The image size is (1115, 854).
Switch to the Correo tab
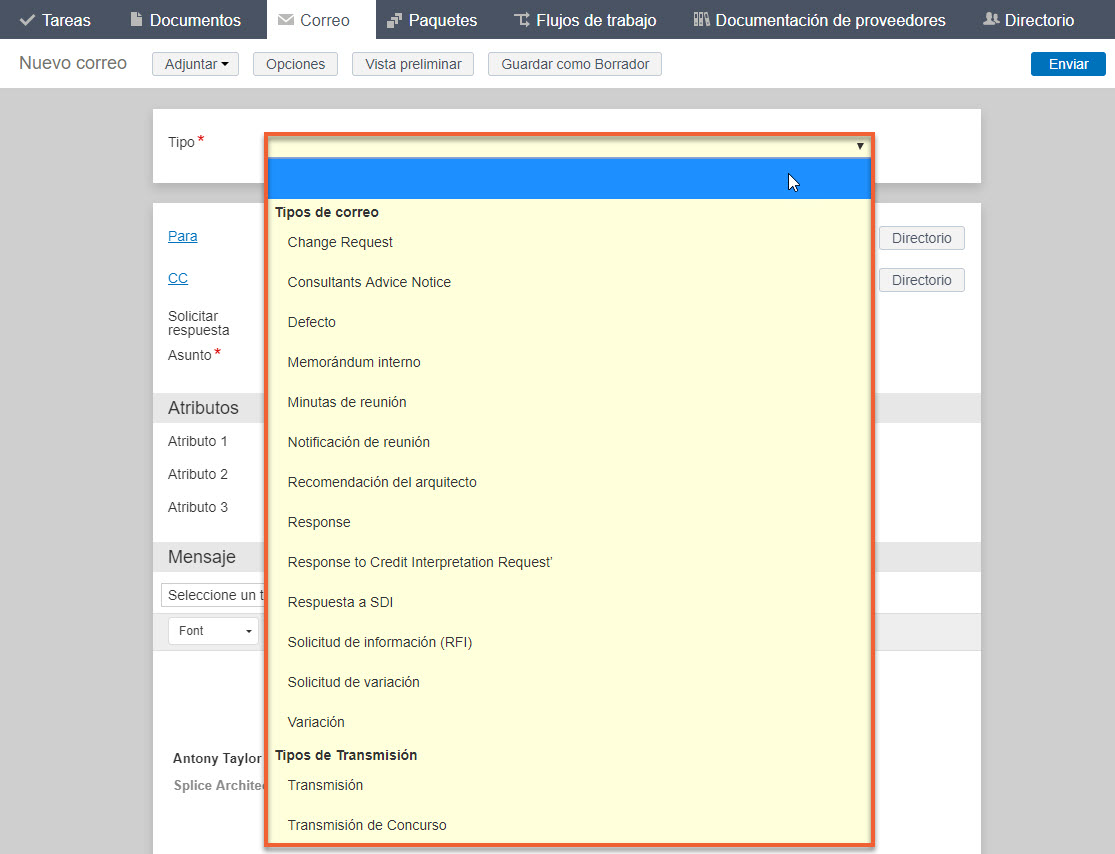point(321,20)
